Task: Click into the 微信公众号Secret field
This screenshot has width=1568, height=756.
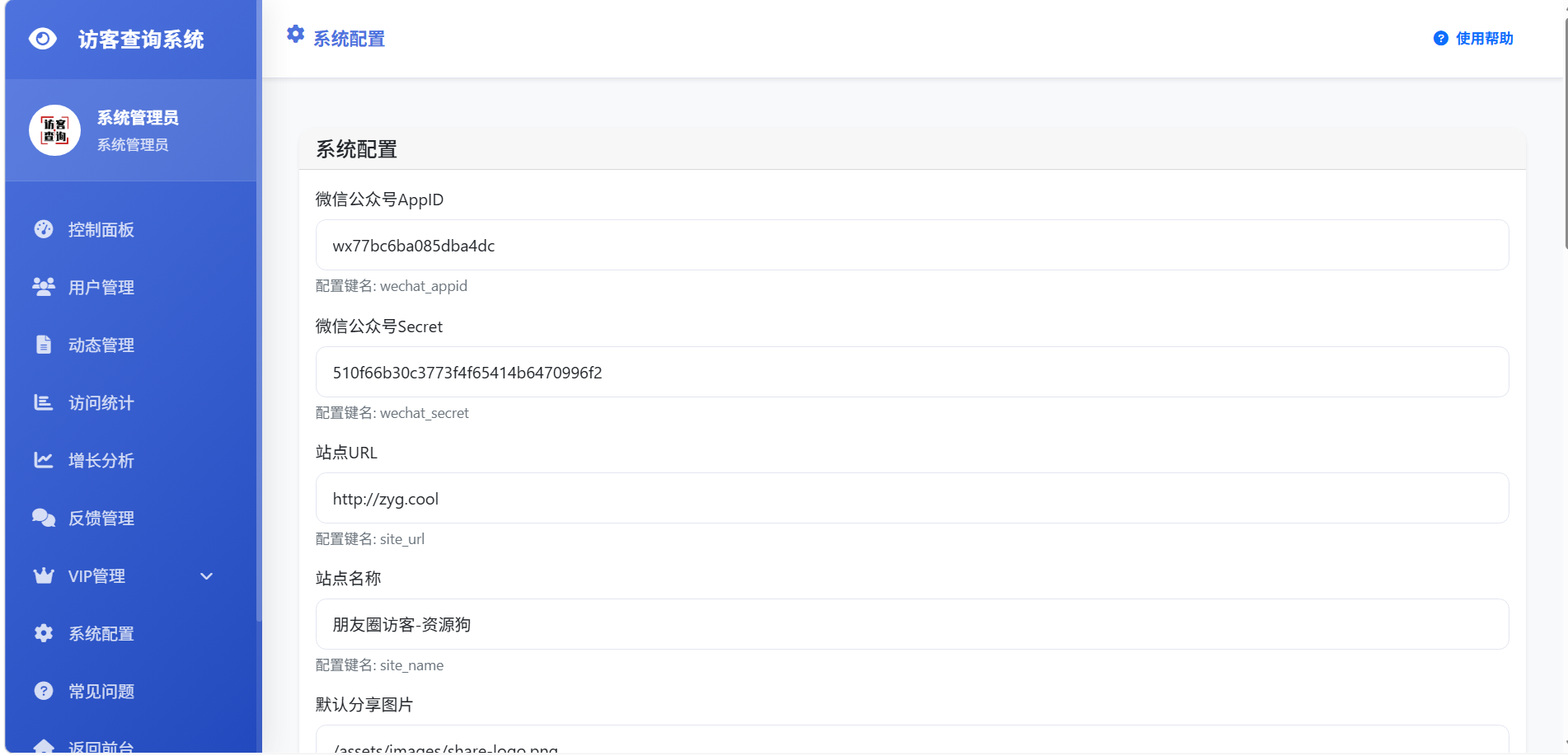Action: tap(912, 372)
